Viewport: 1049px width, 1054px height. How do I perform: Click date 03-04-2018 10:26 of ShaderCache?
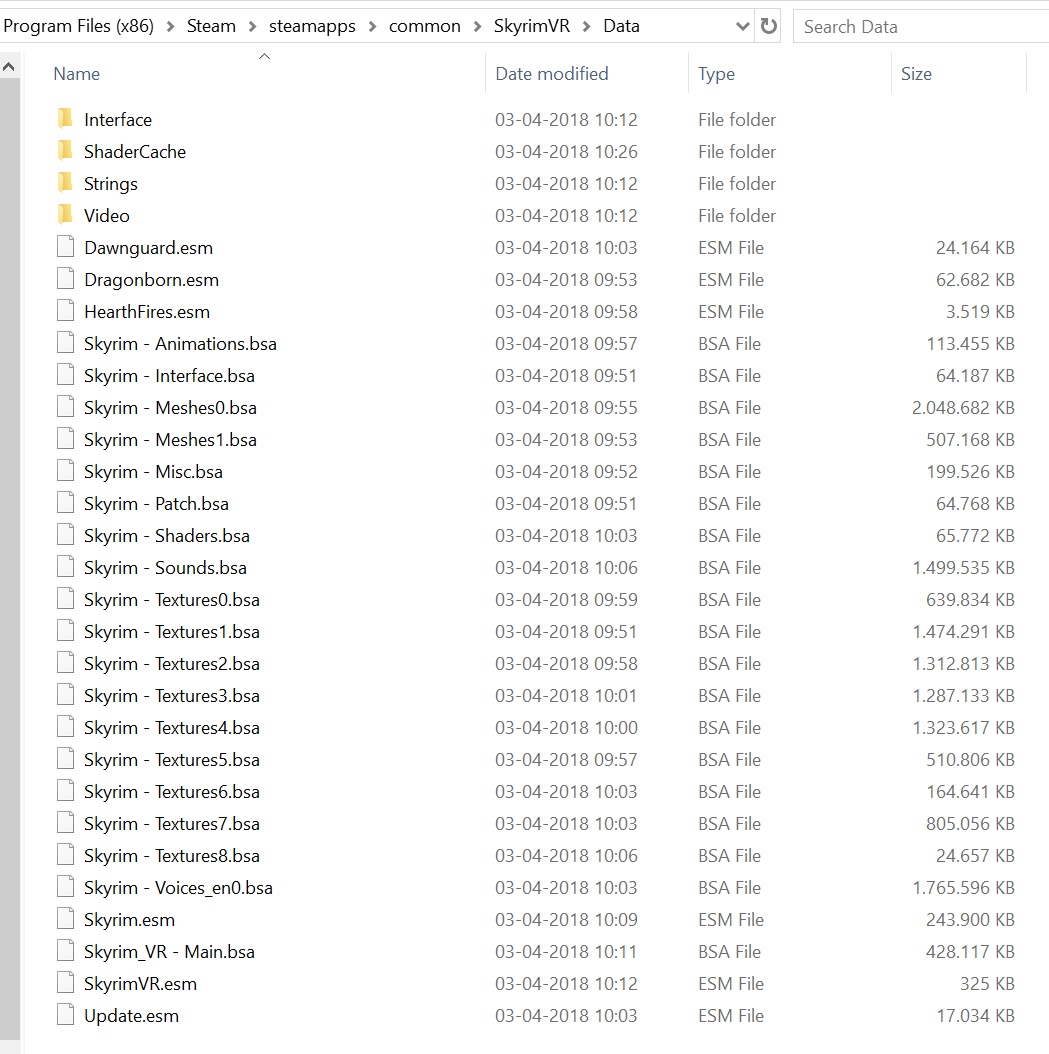tap(566, 151)
